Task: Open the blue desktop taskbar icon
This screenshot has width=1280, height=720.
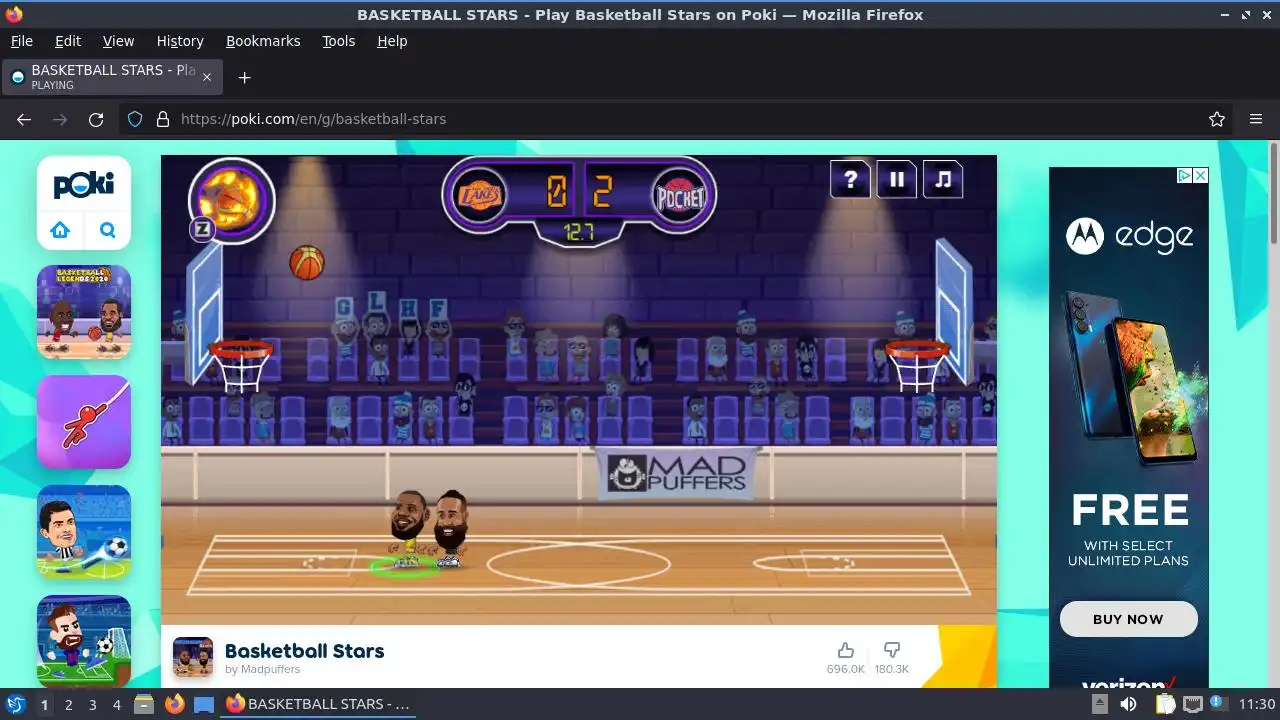Action: [203, 704]
